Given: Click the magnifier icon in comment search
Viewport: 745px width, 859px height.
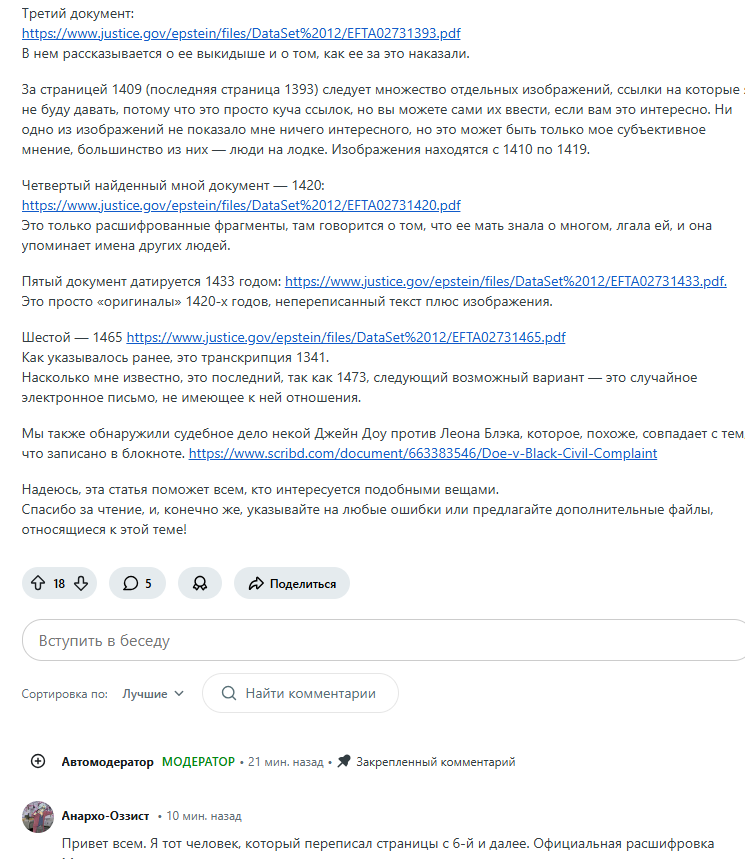Looking at the screenshot, I should click(x=229, y=693).
